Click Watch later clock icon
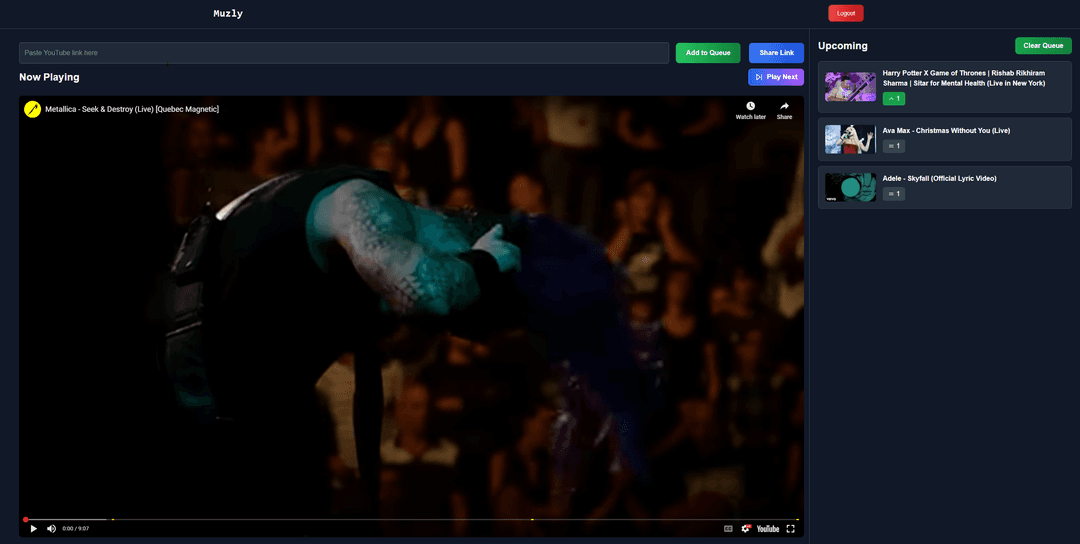 (x=750, y=109)
